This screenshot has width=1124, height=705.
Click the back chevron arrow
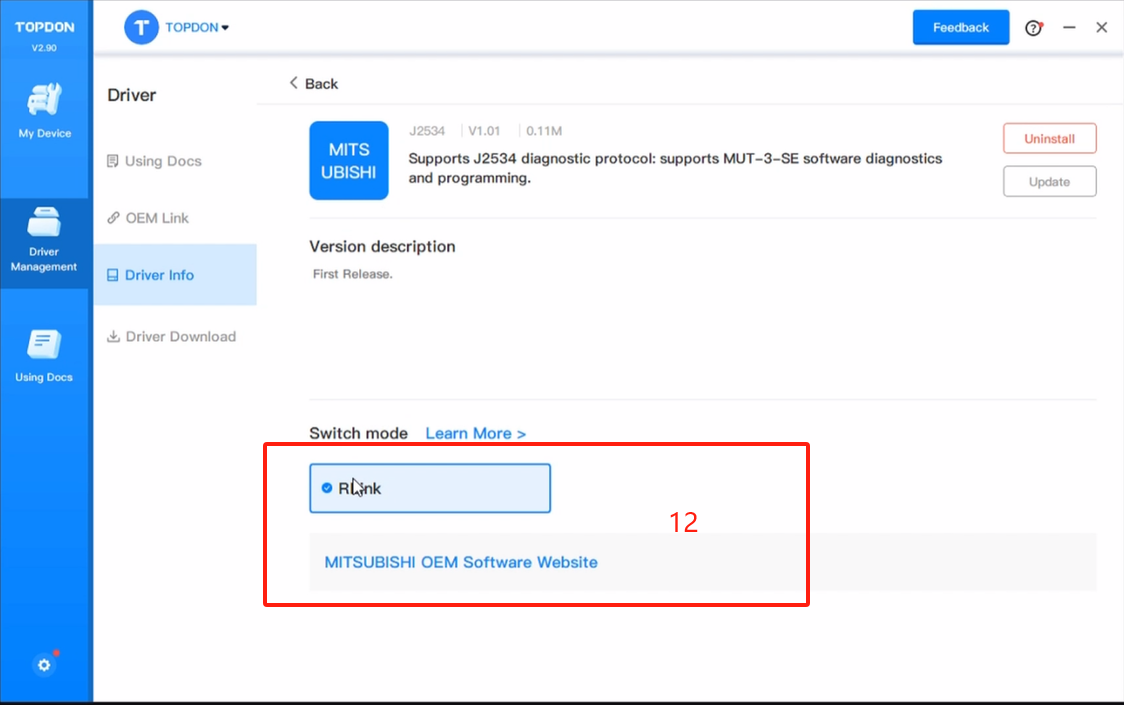[x=294, y=83]
